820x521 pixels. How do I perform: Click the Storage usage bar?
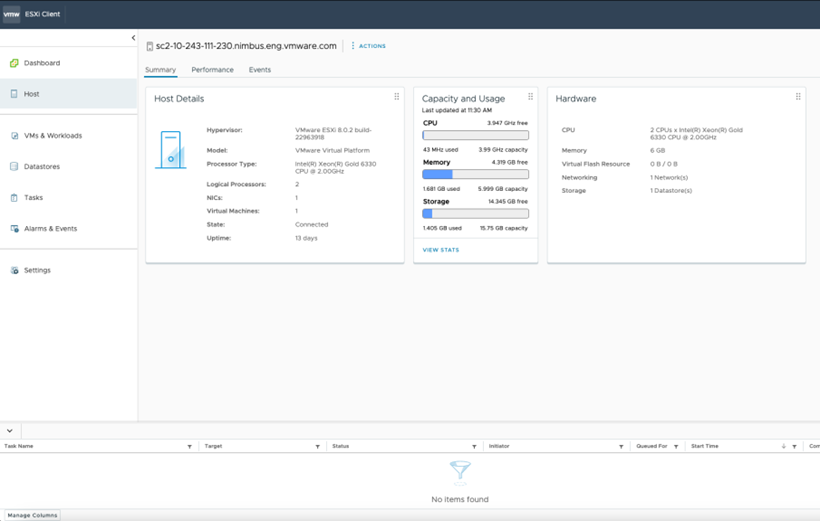click(475, 213)
